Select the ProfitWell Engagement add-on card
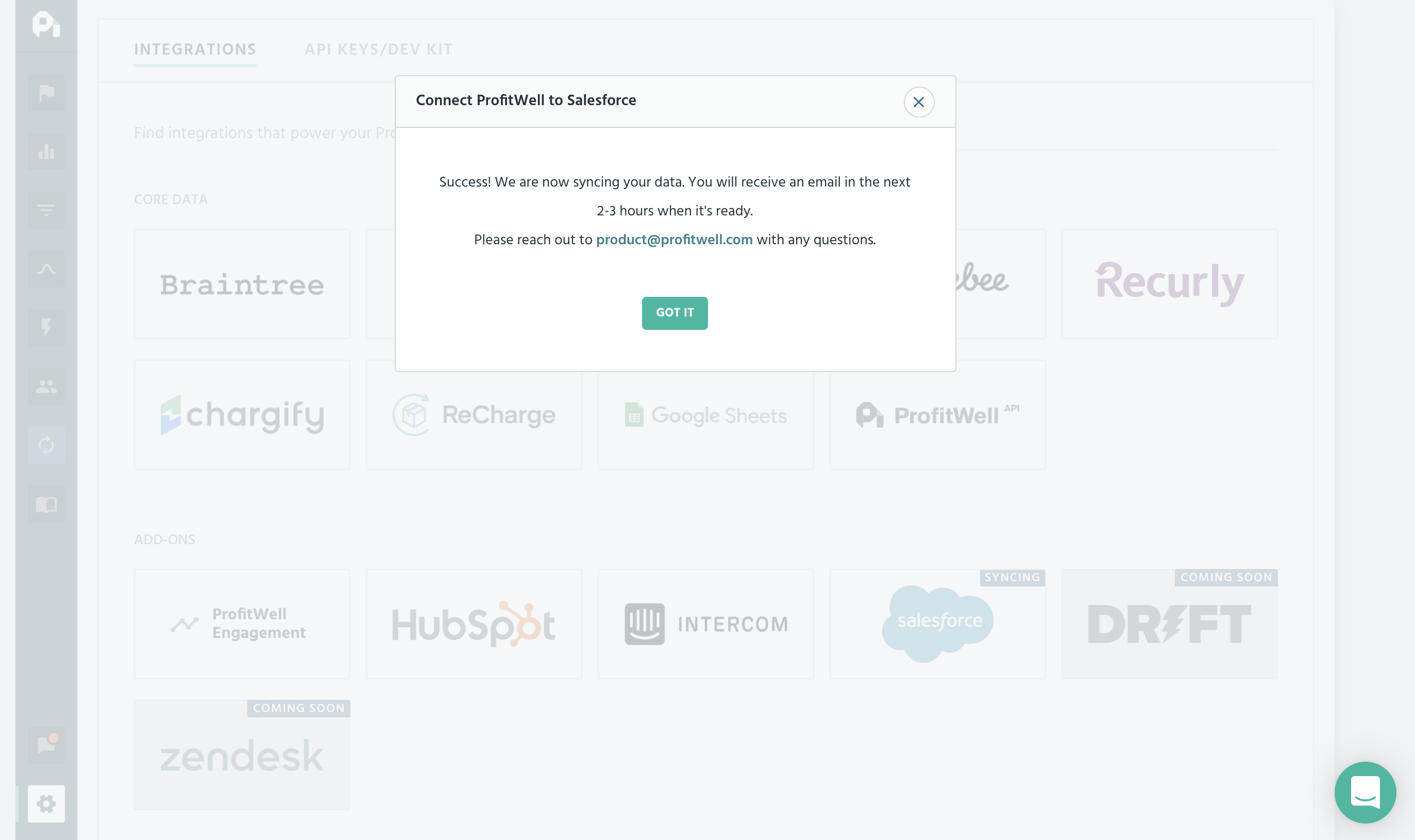 tap(242, 624)
